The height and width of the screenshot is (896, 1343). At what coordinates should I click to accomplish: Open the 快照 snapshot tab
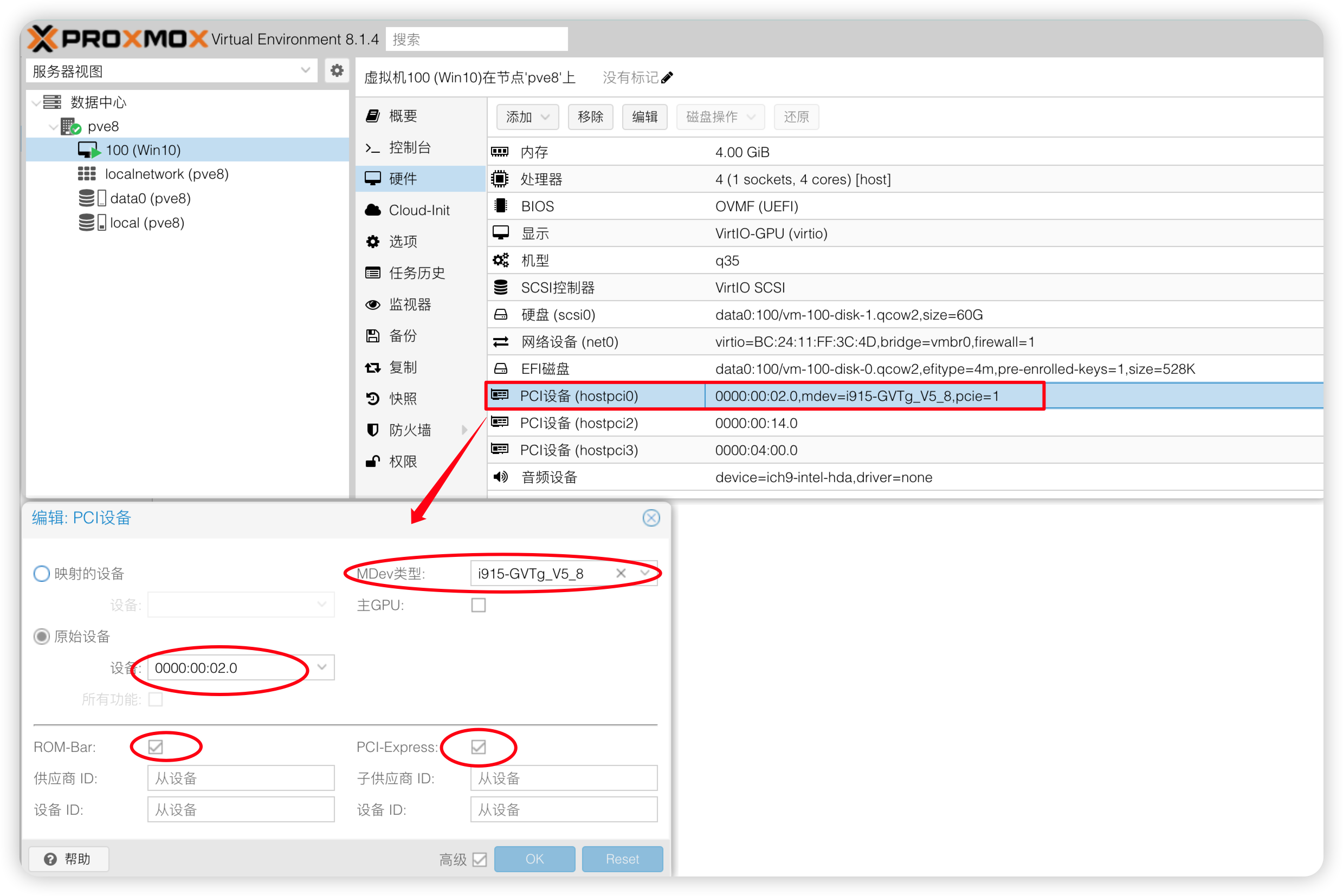421,398
